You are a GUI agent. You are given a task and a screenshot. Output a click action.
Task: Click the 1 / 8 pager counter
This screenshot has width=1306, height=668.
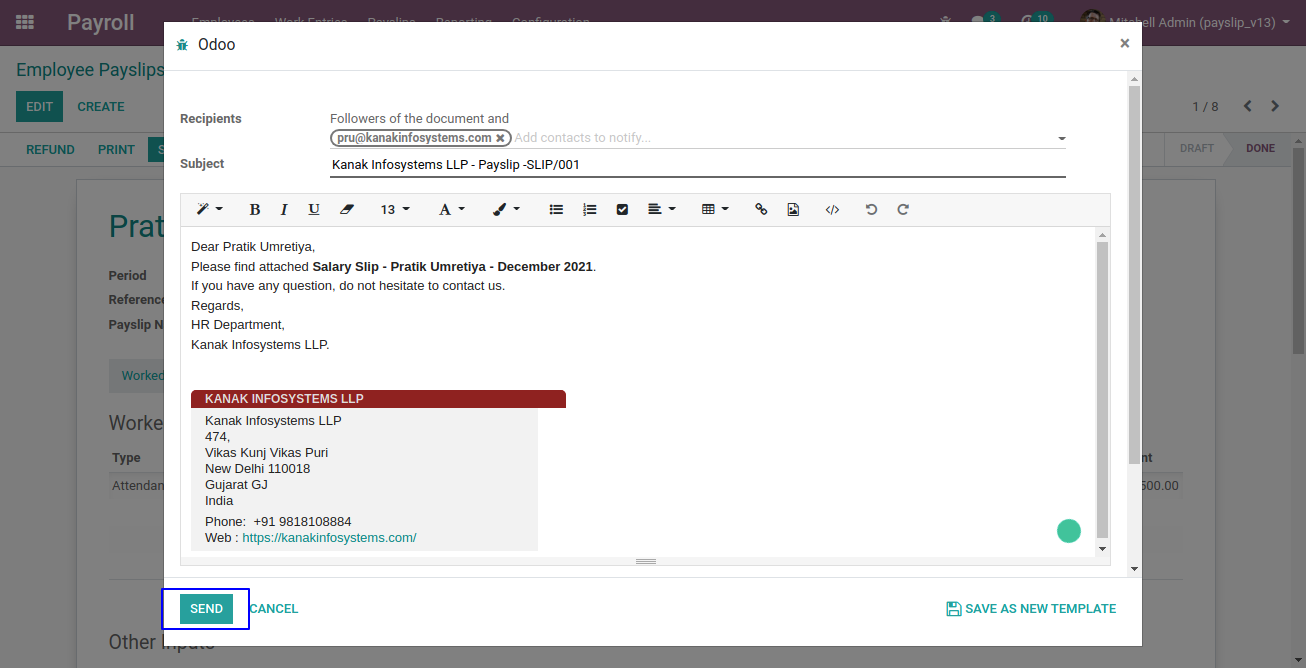pyautogui.click(x=1205, y=107)
